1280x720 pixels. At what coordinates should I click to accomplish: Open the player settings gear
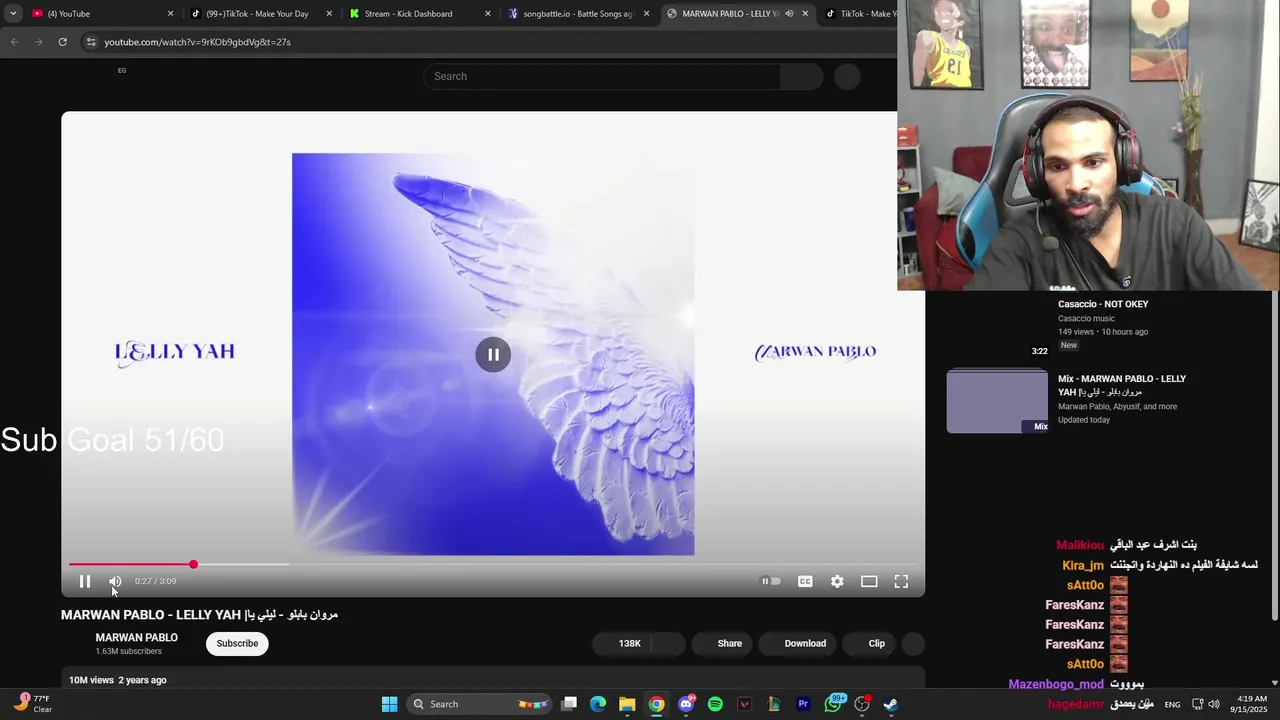coord(837,581)
